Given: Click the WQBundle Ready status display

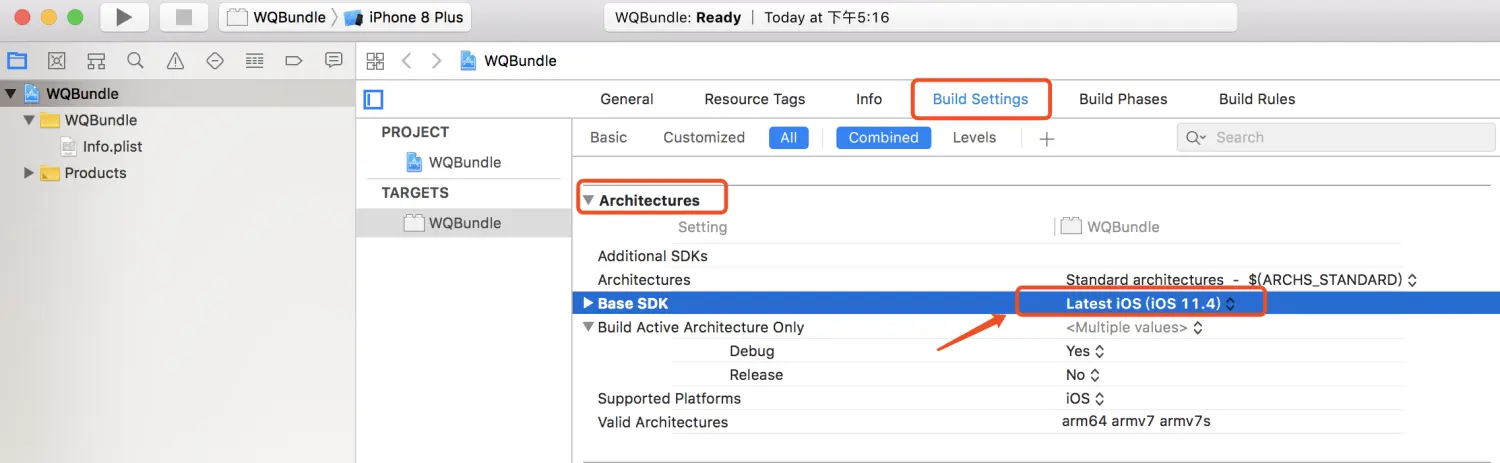Looking at the screenshot, I should pos(921,17).
